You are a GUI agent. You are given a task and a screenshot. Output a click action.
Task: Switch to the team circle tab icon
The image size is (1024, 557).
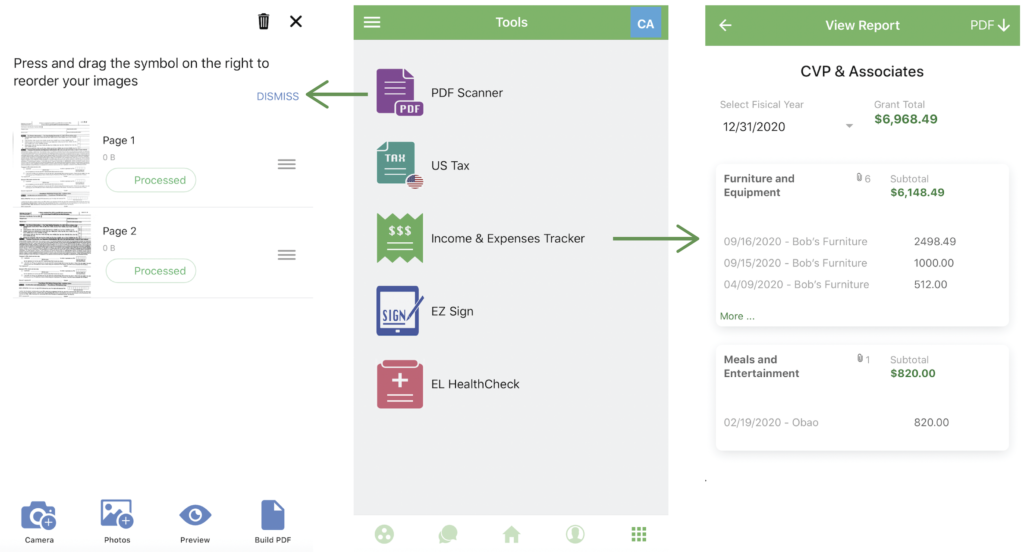coord(385,534)
